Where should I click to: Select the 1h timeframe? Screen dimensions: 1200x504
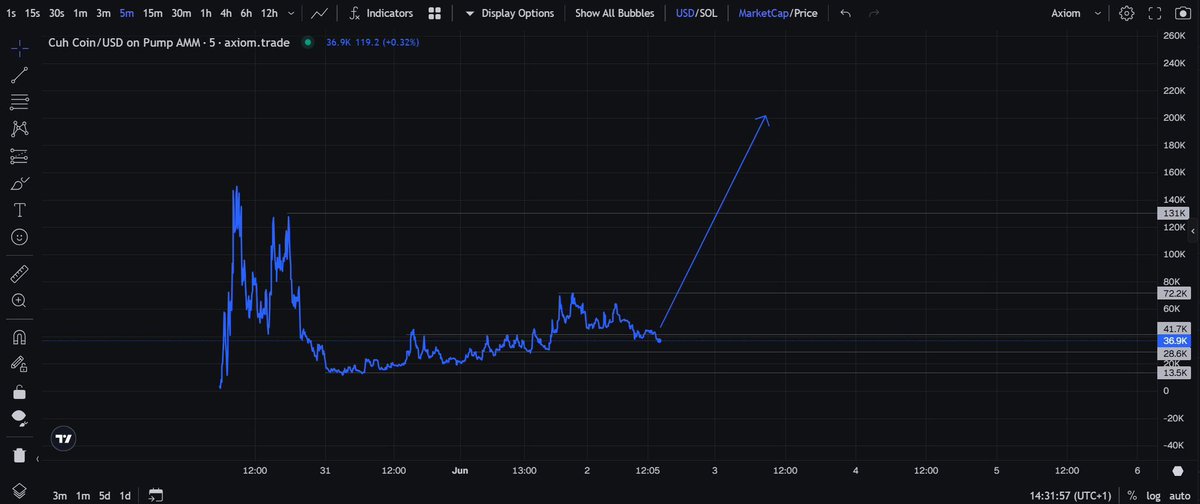205,13
